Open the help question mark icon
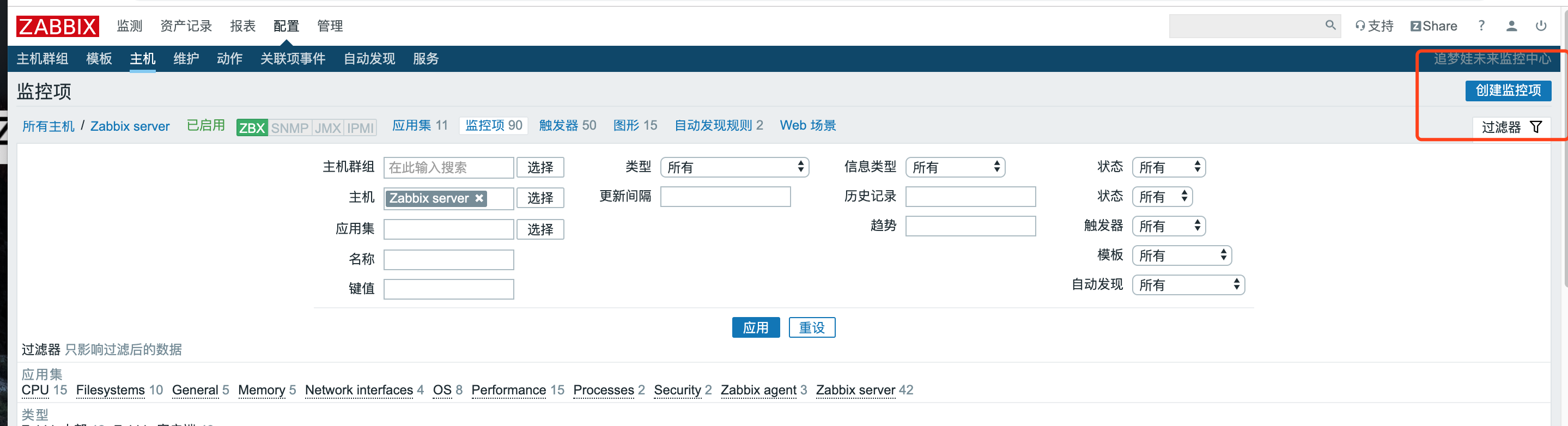The image size is (1568, 426). (1481, 26)
